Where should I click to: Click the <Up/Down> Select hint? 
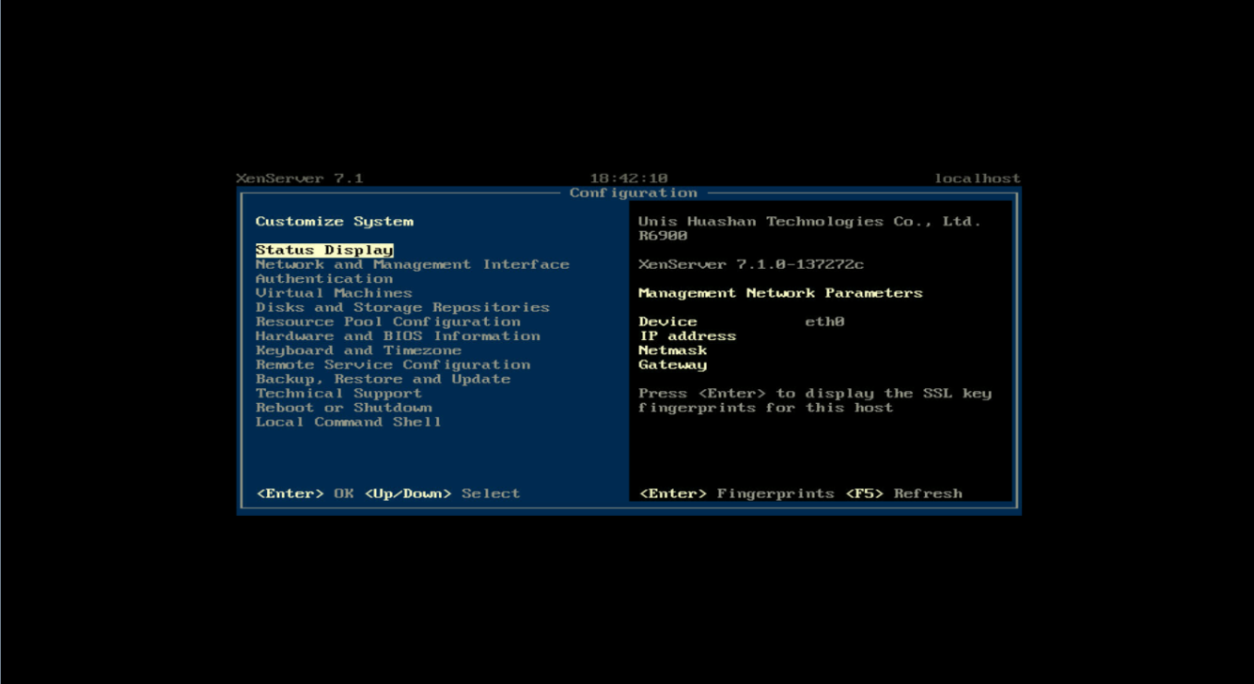click(442, 493)
